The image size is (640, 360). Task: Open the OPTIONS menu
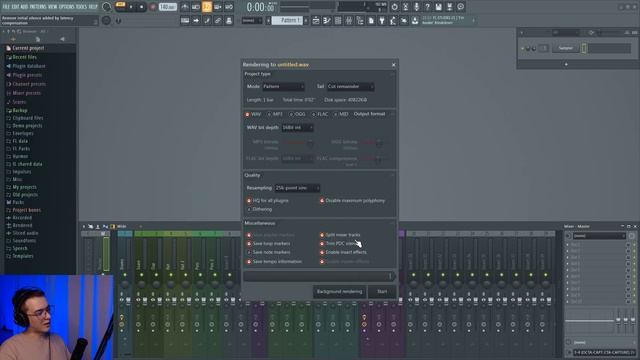67,7
